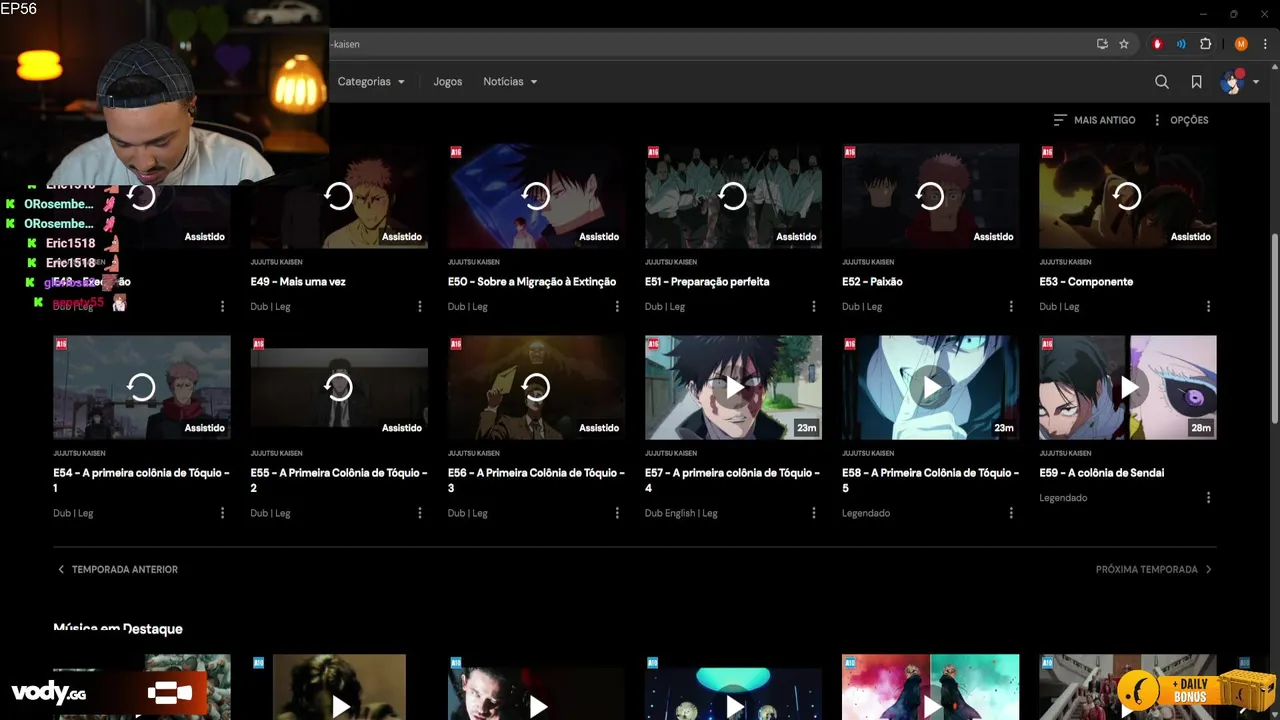The height and width of the screenshot is (720, 1280).
Task: Expand the Notícias dropdown
Action: click(510, 82)
